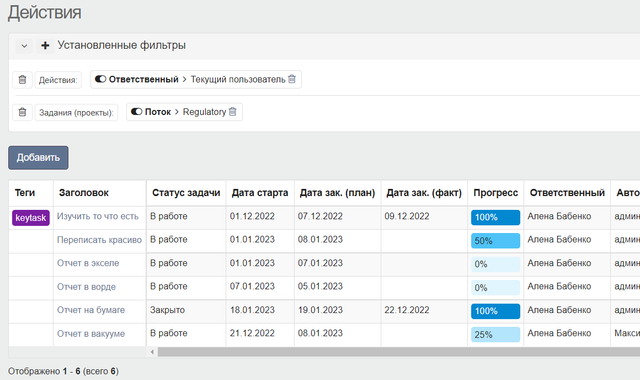Open the task Отчет в вакууме
640x380 pixels.
(91, 333)
